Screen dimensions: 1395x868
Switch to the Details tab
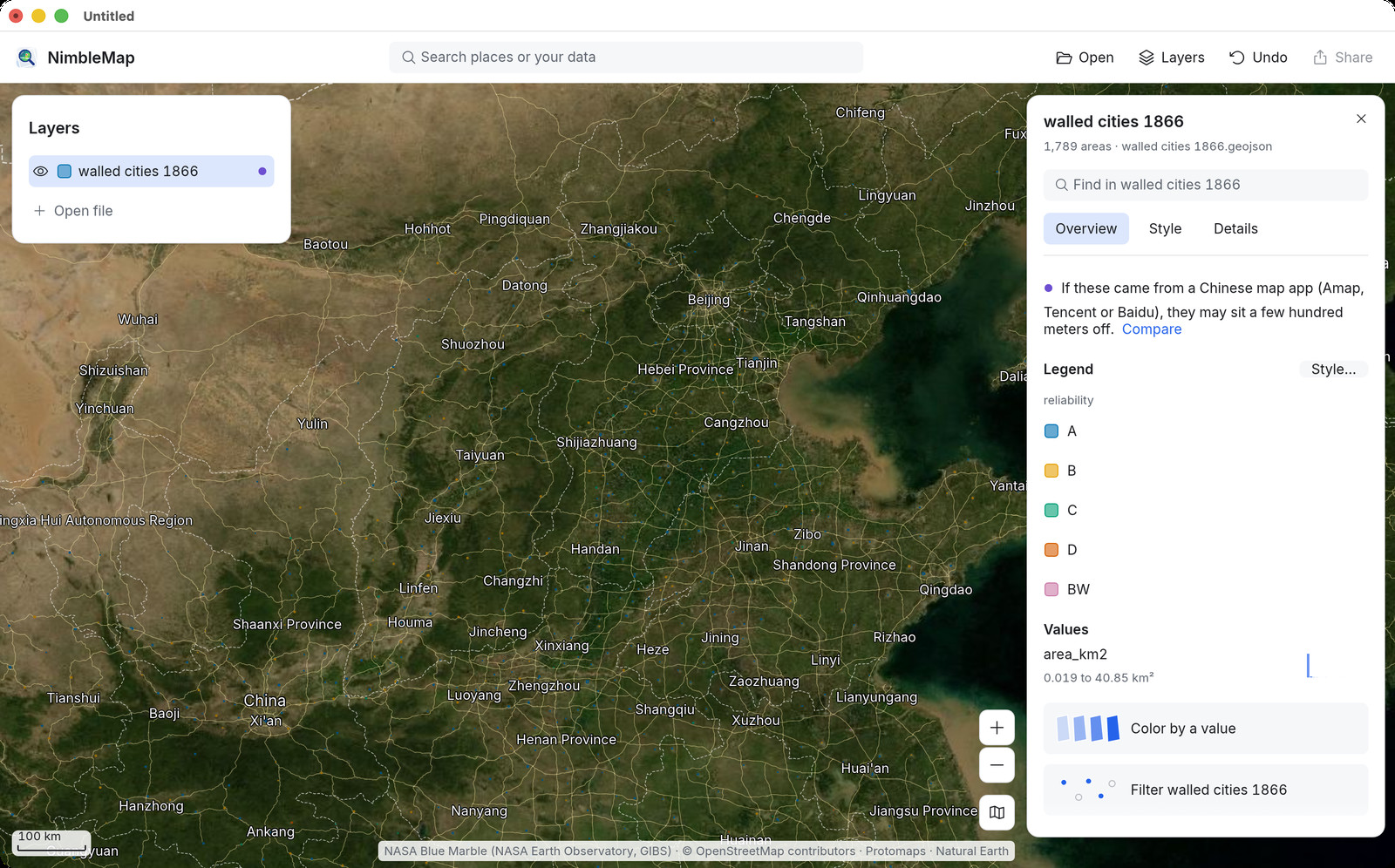coord(1235,229)
